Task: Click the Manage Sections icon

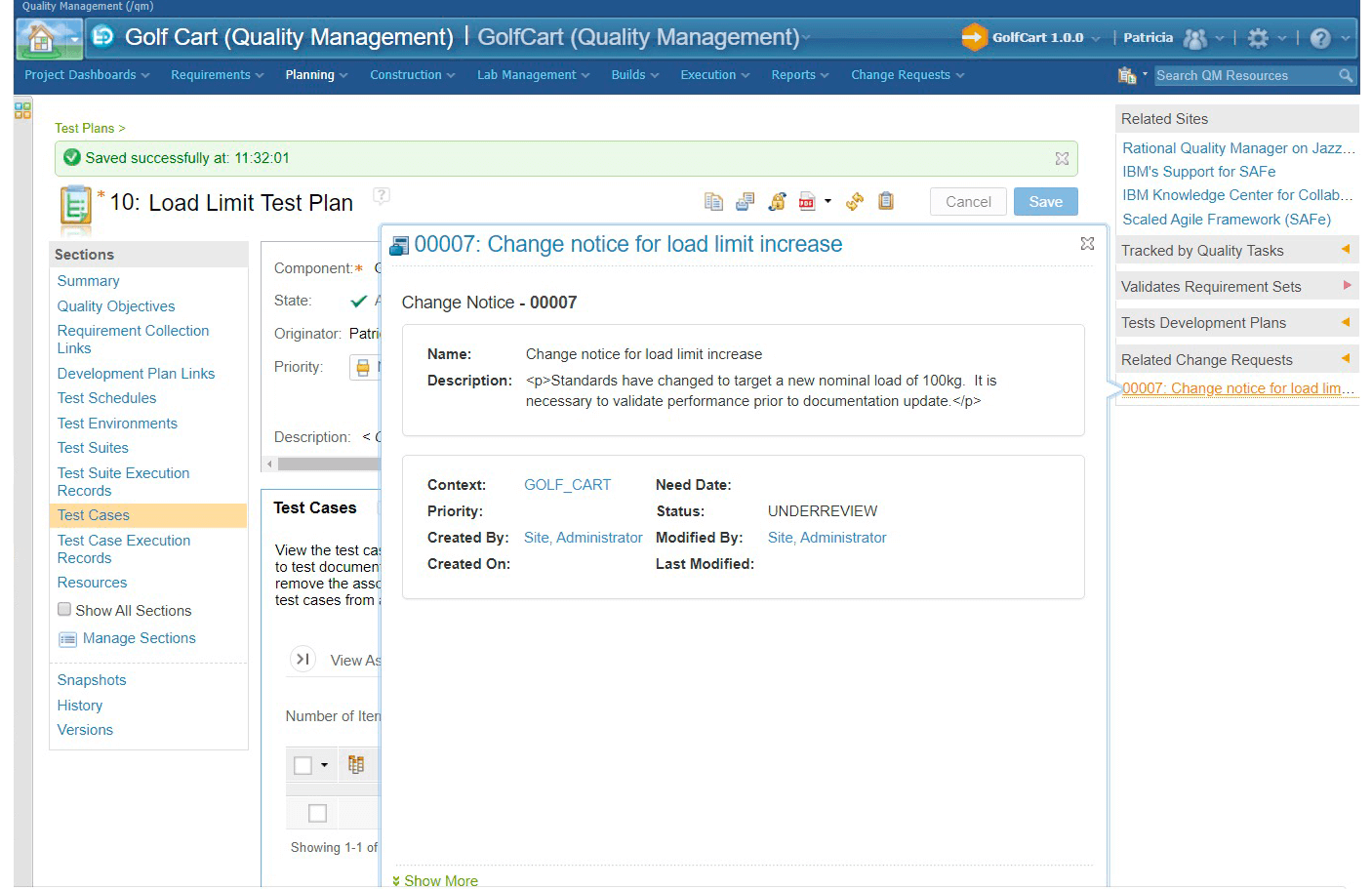Action: coord(67,639)
